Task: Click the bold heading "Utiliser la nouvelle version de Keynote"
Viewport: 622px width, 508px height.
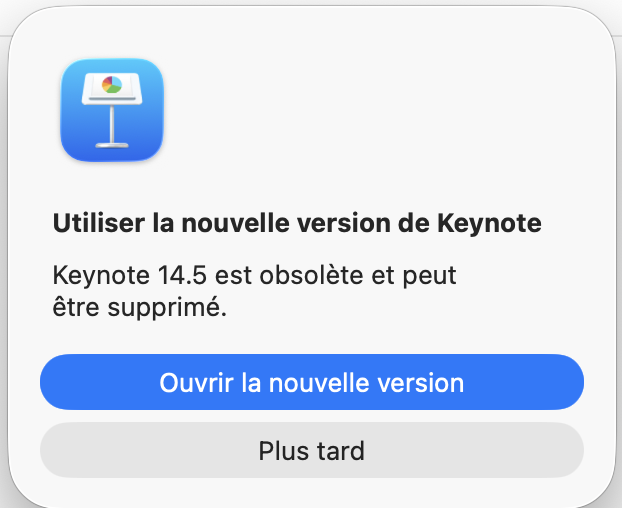Action: [x=296, y=223]
